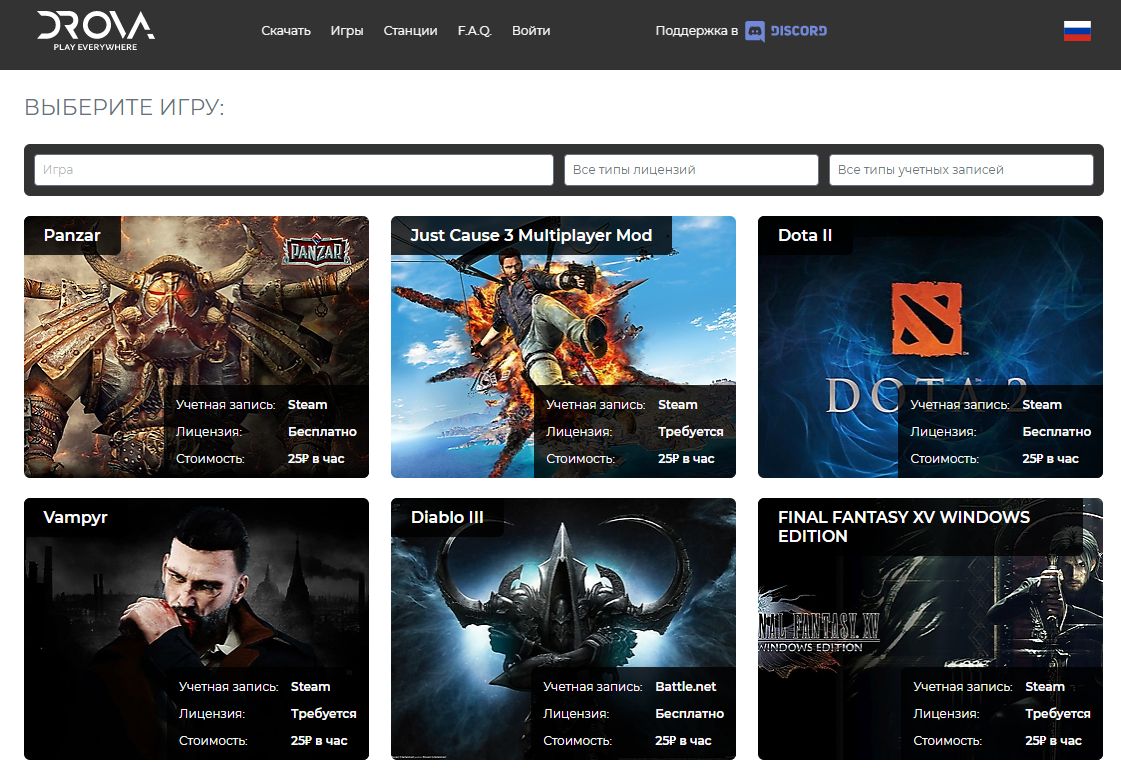Click the Dota 2 red emblem icon
The height and width of the screenshot is (768, 1121).
point(927,319)
